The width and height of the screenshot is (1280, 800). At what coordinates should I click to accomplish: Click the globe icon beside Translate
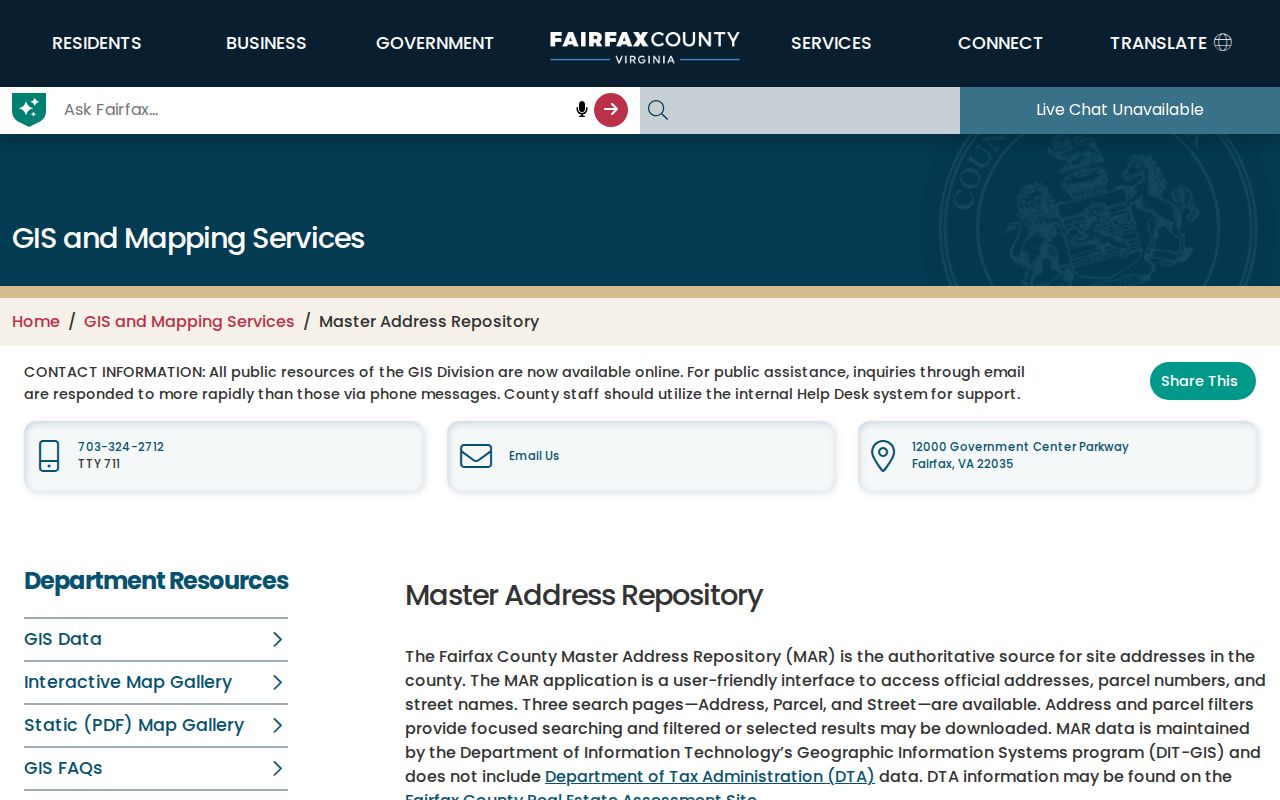[x=1223, y=42]
